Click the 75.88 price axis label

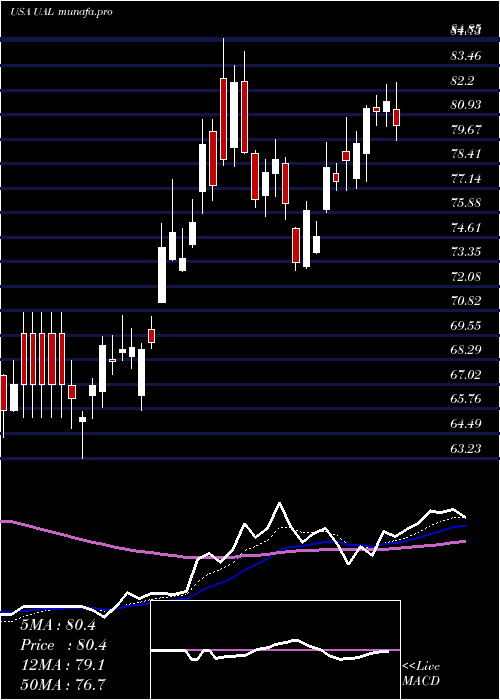[x=466, y=203]
